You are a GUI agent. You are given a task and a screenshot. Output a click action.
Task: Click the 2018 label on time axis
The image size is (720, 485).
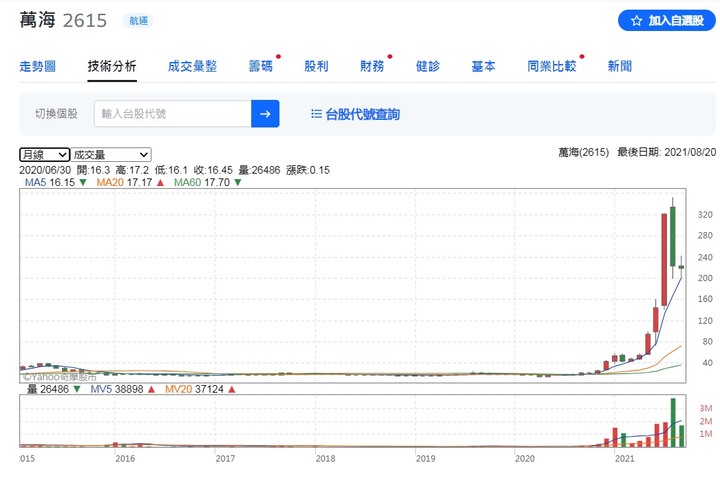click(325, 458)
